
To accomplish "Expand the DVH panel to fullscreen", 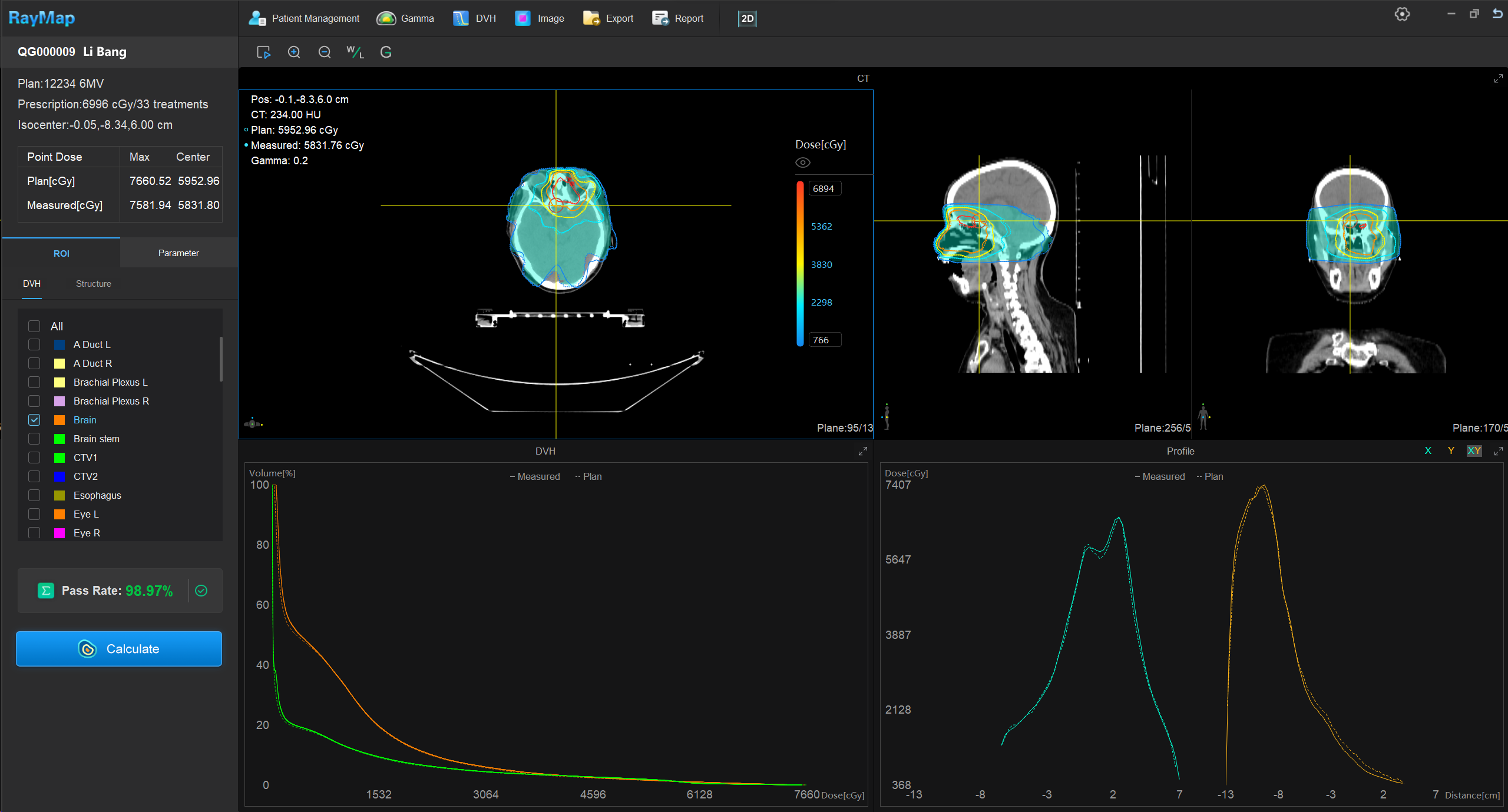I will (x=863, y=451).
